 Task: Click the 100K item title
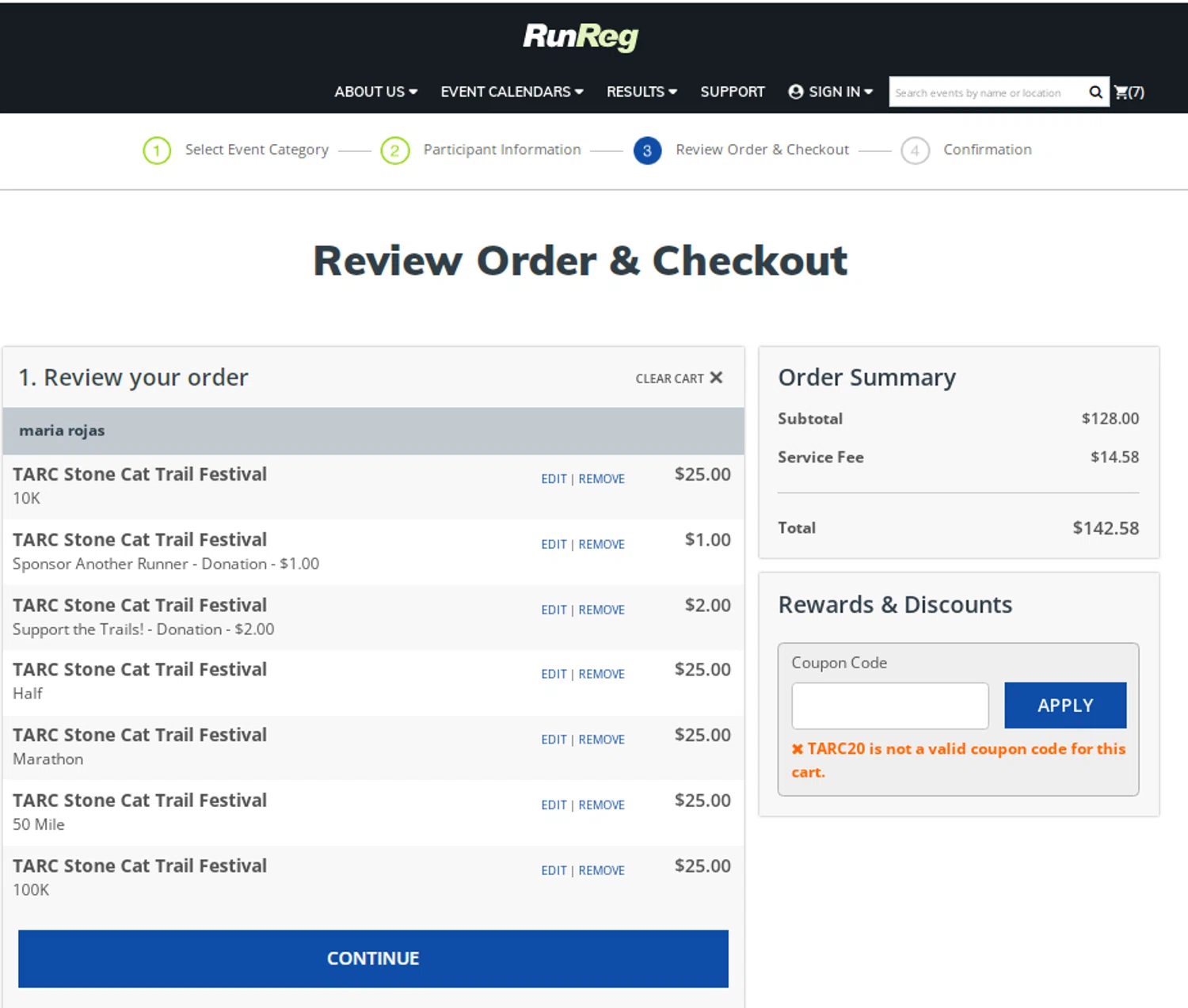click(x=139, y=866)
